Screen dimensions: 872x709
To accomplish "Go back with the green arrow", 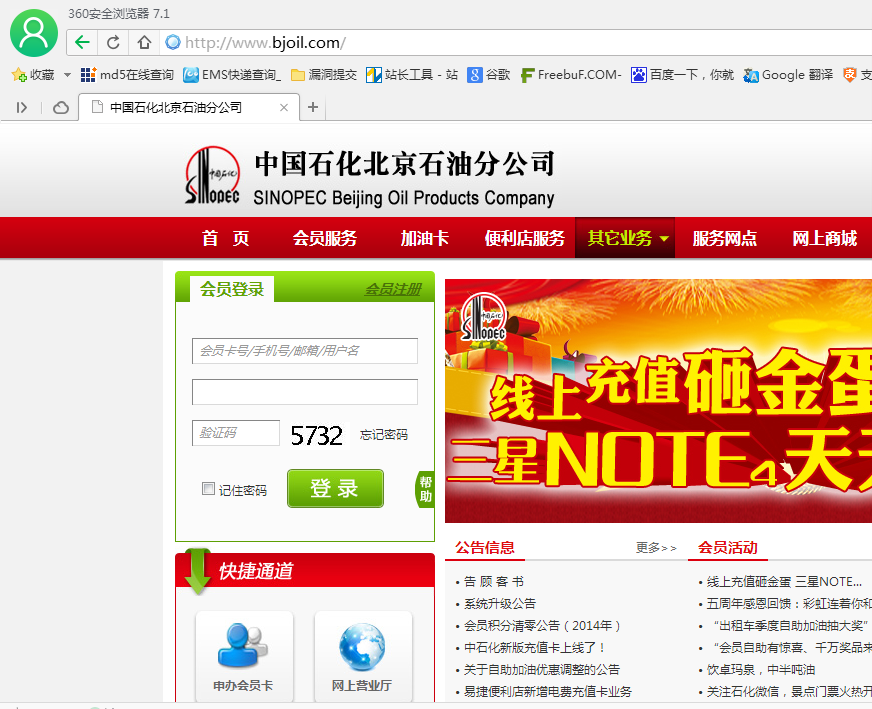I will click(x=82, y=42).
